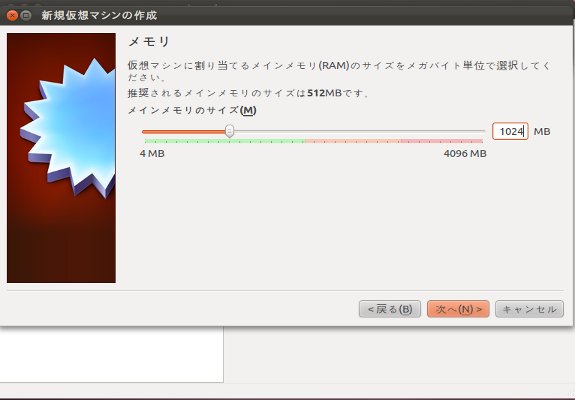Click the 4096 MB maximum label
Viewport: 575px width, 400px height.
point(465,154)
